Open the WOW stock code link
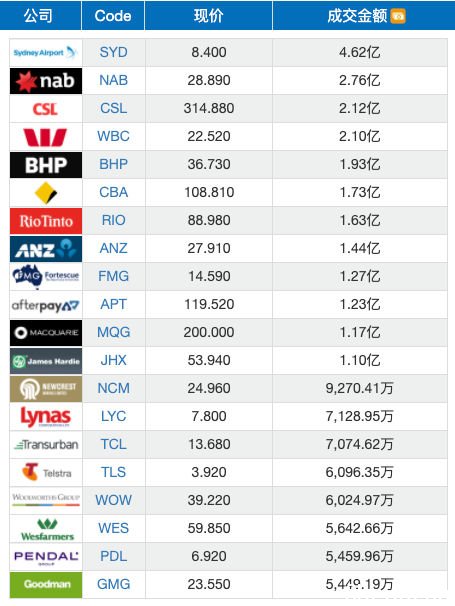This screenshot has width=455, height=606. [x=113, y=500]
